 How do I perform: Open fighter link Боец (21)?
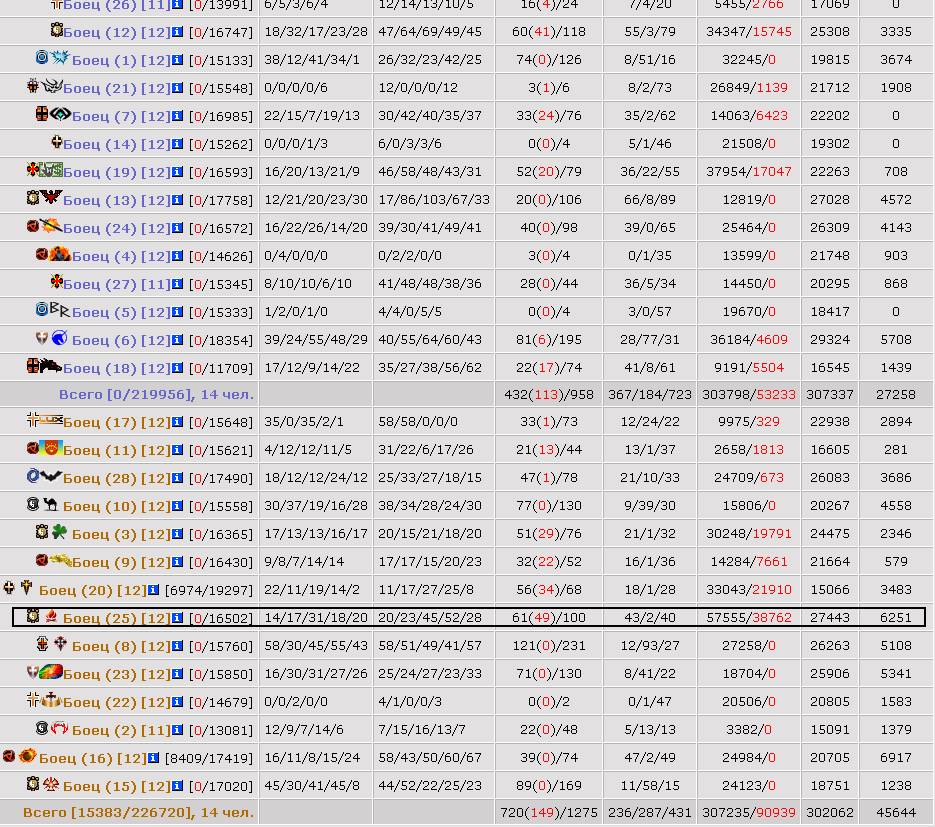(100, 88)
